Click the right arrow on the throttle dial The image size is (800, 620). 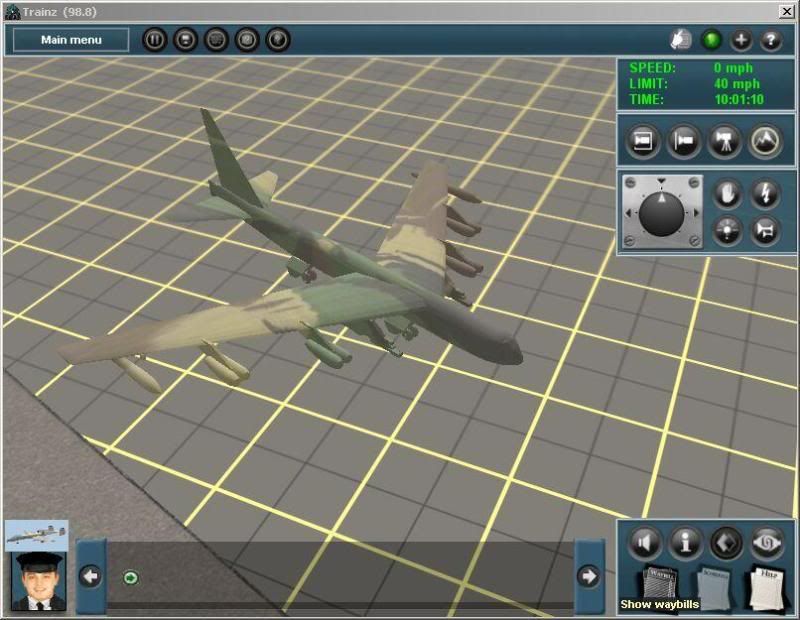pyautogui.click(x=695, y=213)
